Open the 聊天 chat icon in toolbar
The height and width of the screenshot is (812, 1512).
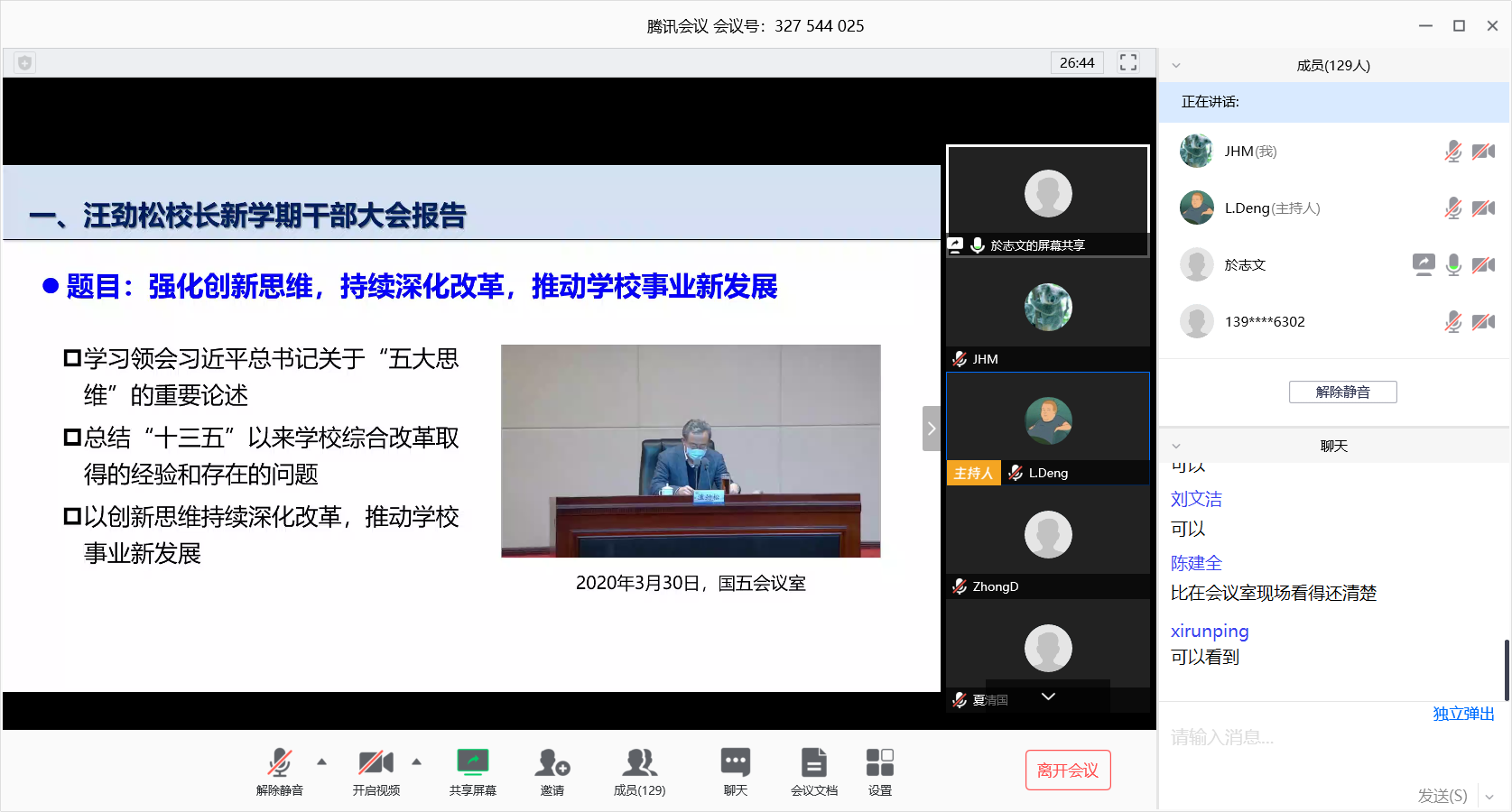click(735, 763)
